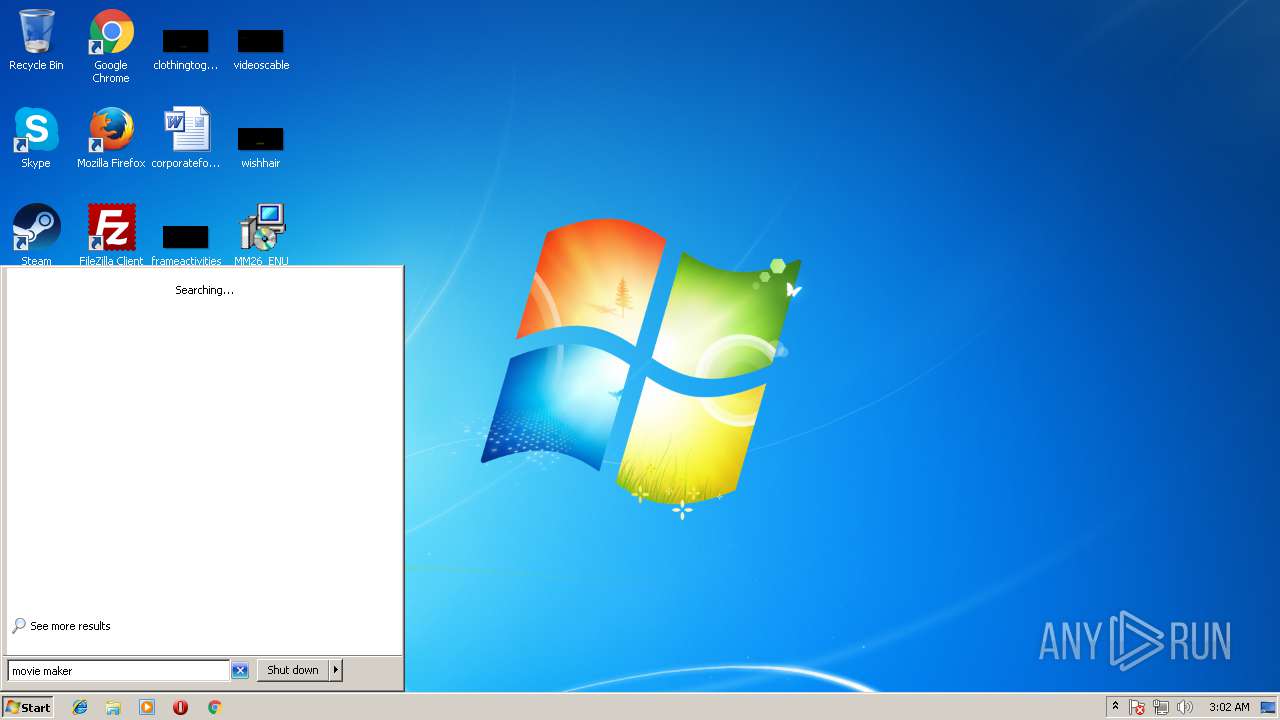Image resolution: width=1280 pixels, height=720 pixels.
Task: Launch Mozilla Firefox desktop shortcut
Action: pyautogui.click(x=111, y=138)
